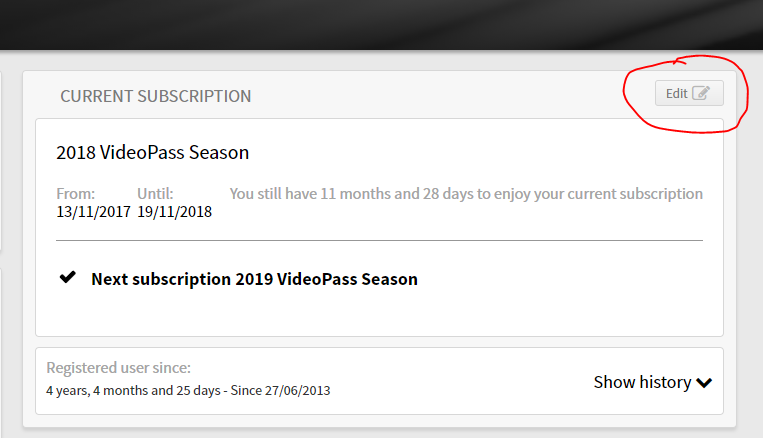Click the Until date 19/11/2018
The height and width of the screenshot is (438, 763).
pos(174,212)
